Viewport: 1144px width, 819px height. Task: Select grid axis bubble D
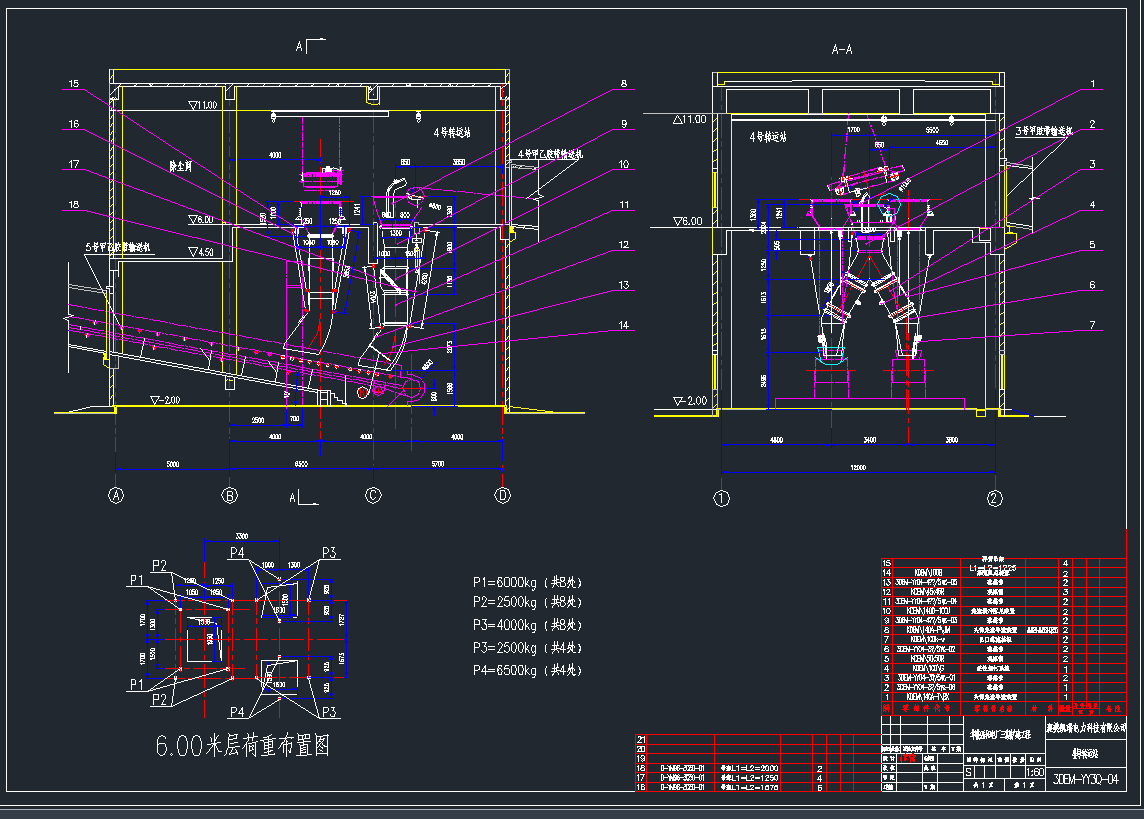pos(502,495)
